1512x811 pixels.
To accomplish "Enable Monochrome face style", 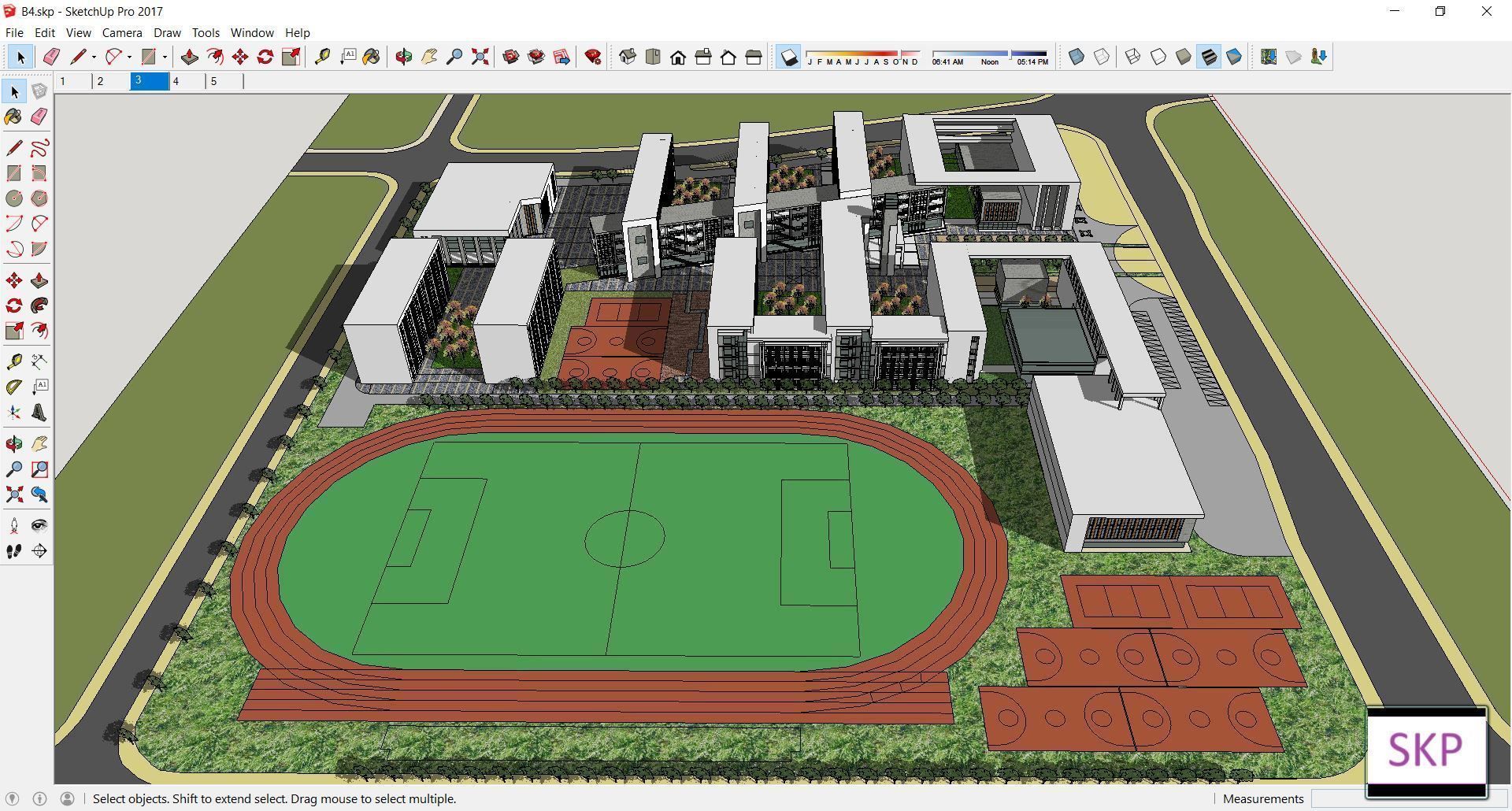I will tap(1232, 56).
